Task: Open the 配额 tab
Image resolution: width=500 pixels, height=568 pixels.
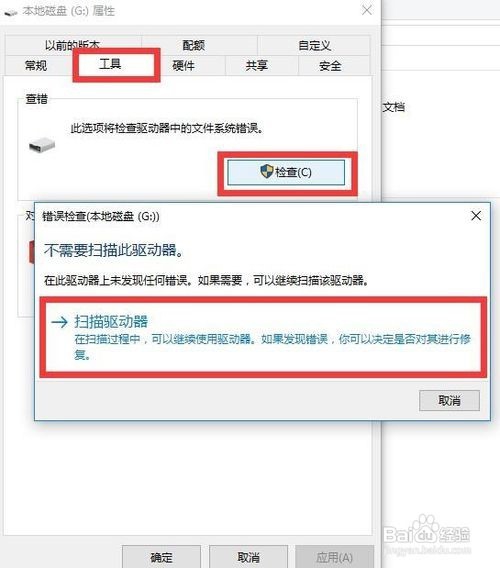Action: 193,45
